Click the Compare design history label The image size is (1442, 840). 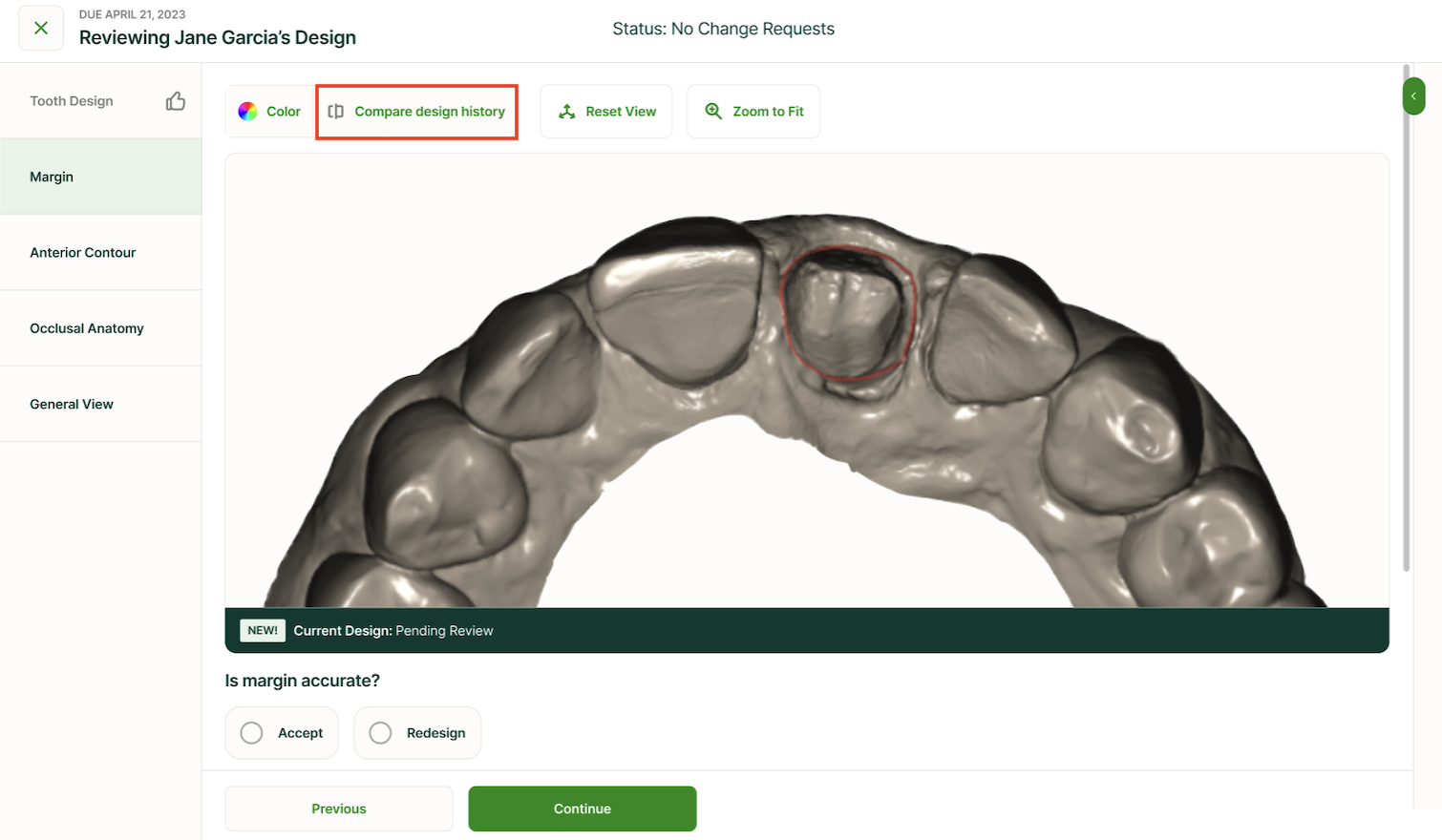(430, 112)
